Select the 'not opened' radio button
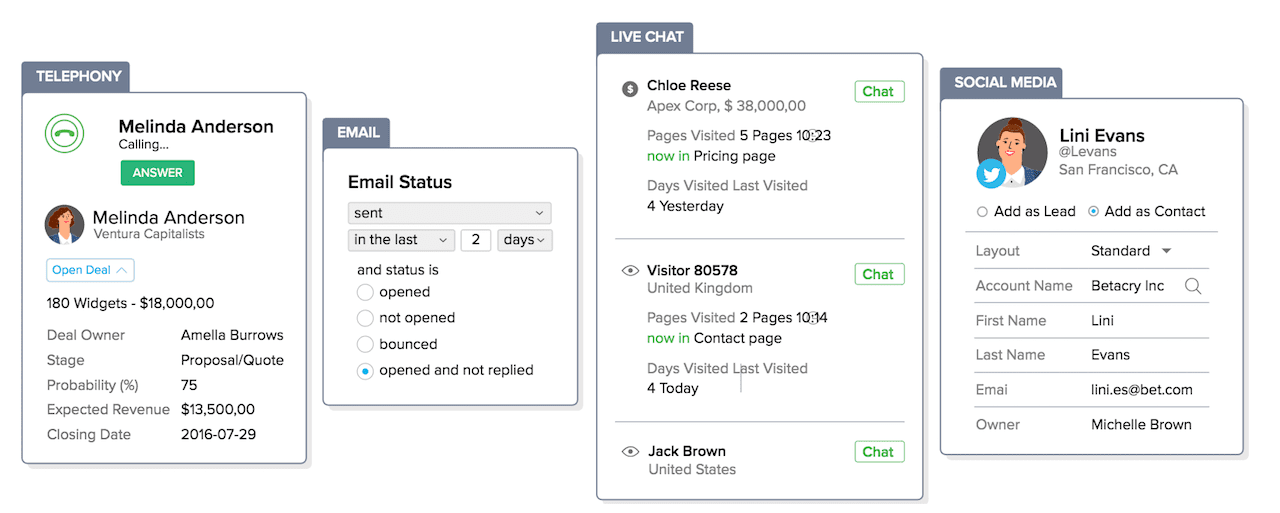This screenshot has height=513, width=1280. click(x=365, y=318)
